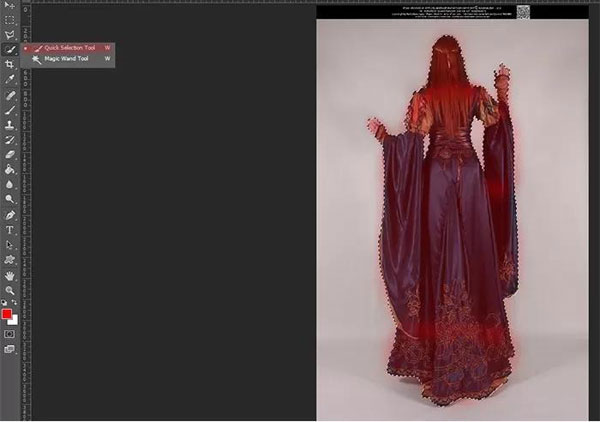Screen dimensions: 600x422
Task: Select the Eyedropper tool
Action: pos(10,78)
